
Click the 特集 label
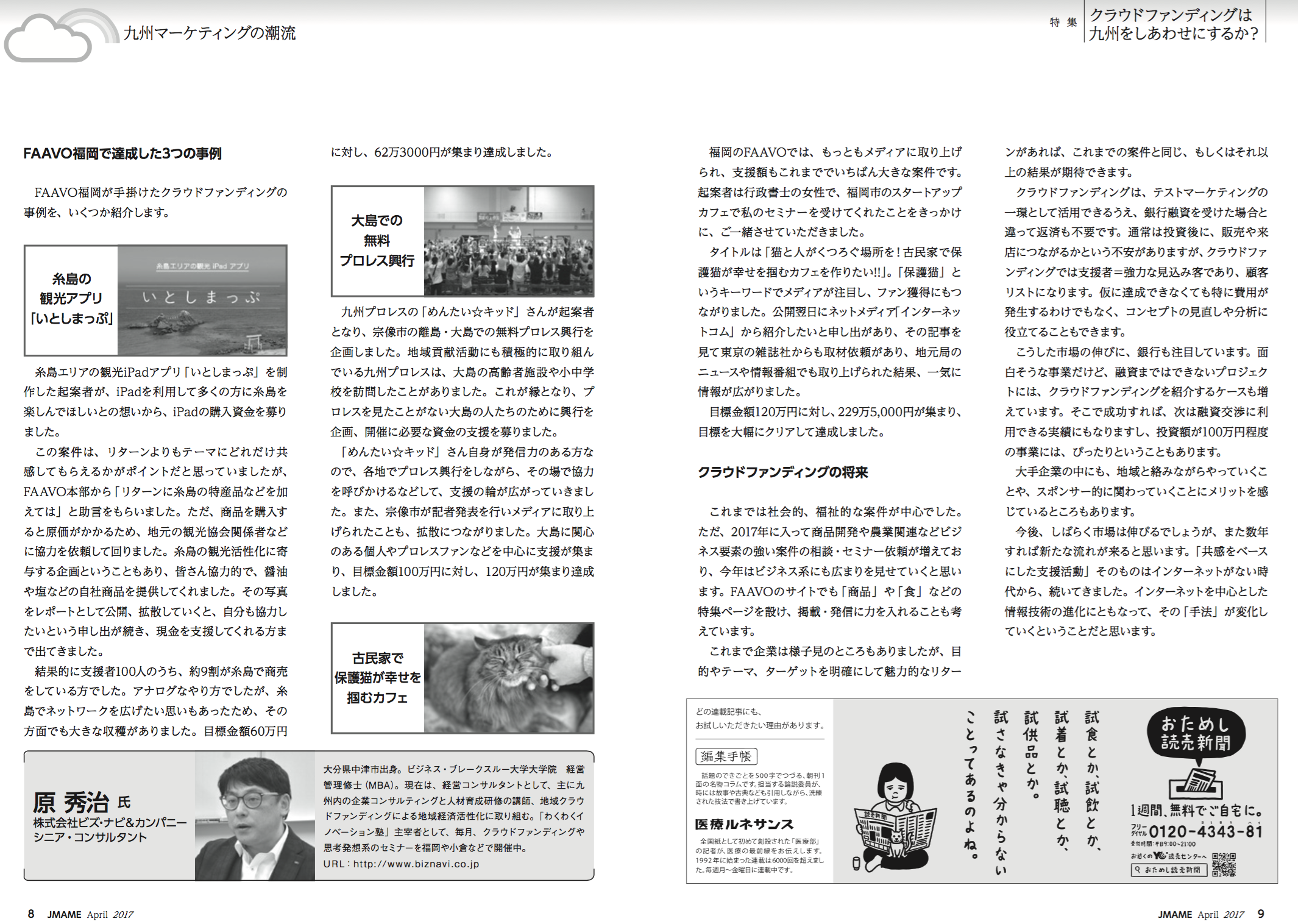[x=1063, y=23]
